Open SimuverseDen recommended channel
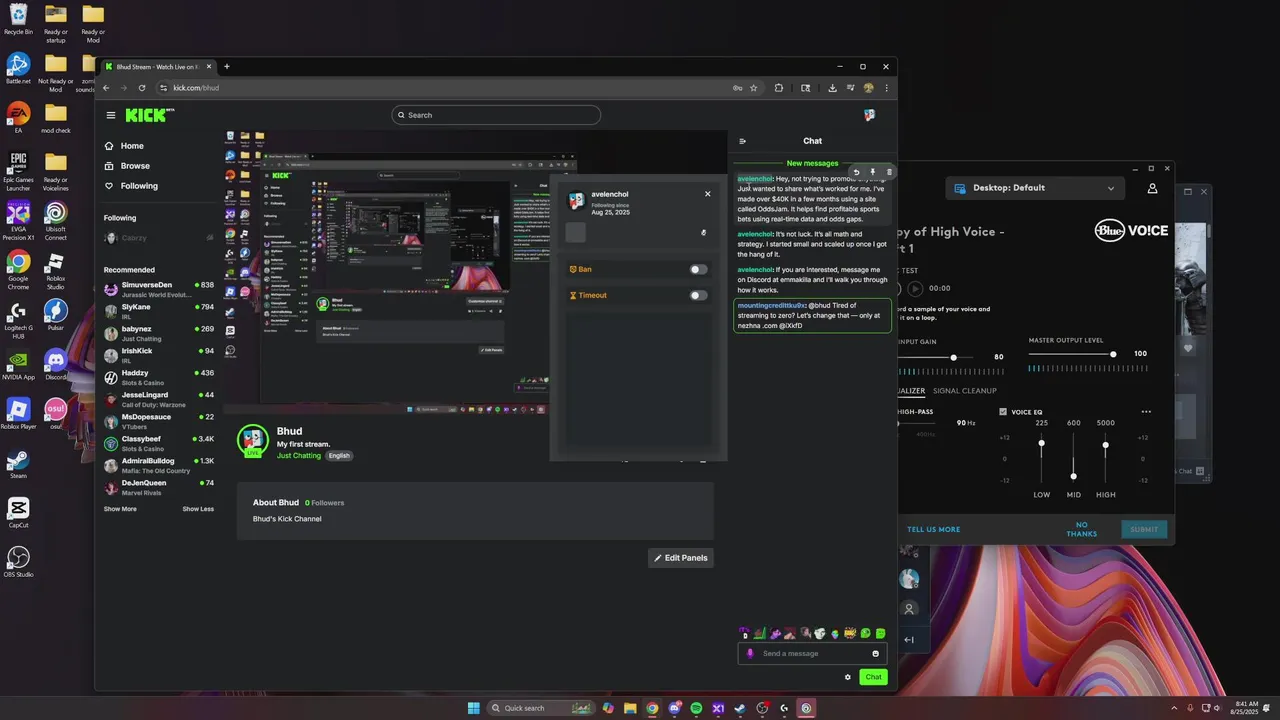1280x720 pixels. 159,289
